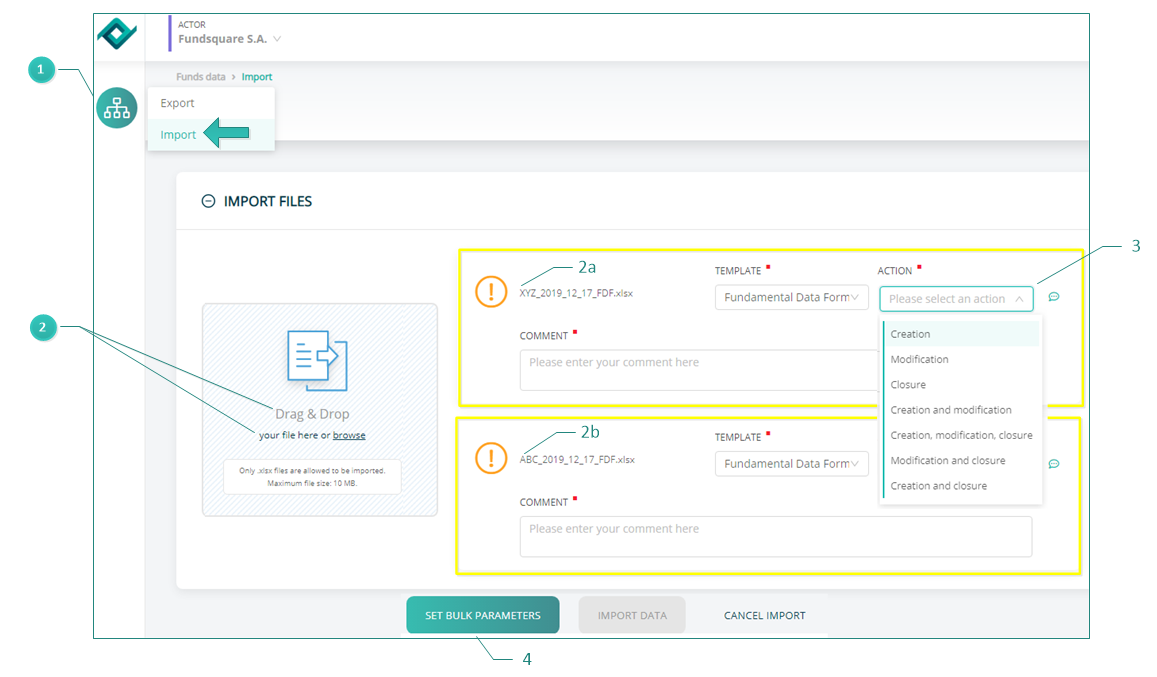
Task: Collapse the 'Please select an action' dropdown
Action: pyautogui.click(x=956, y=298)
